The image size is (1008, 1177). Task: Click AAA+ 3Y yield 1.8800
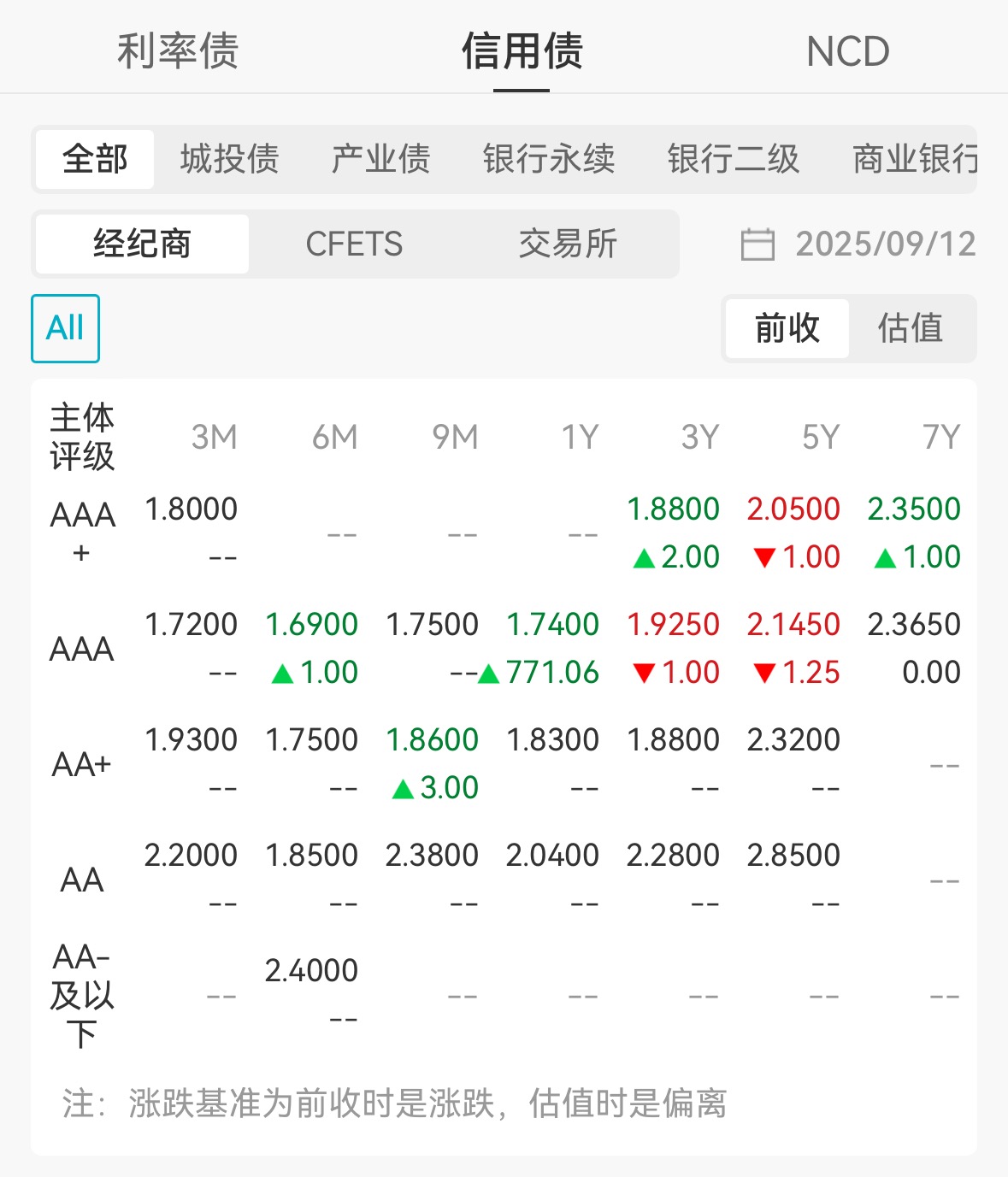(674, 509)
